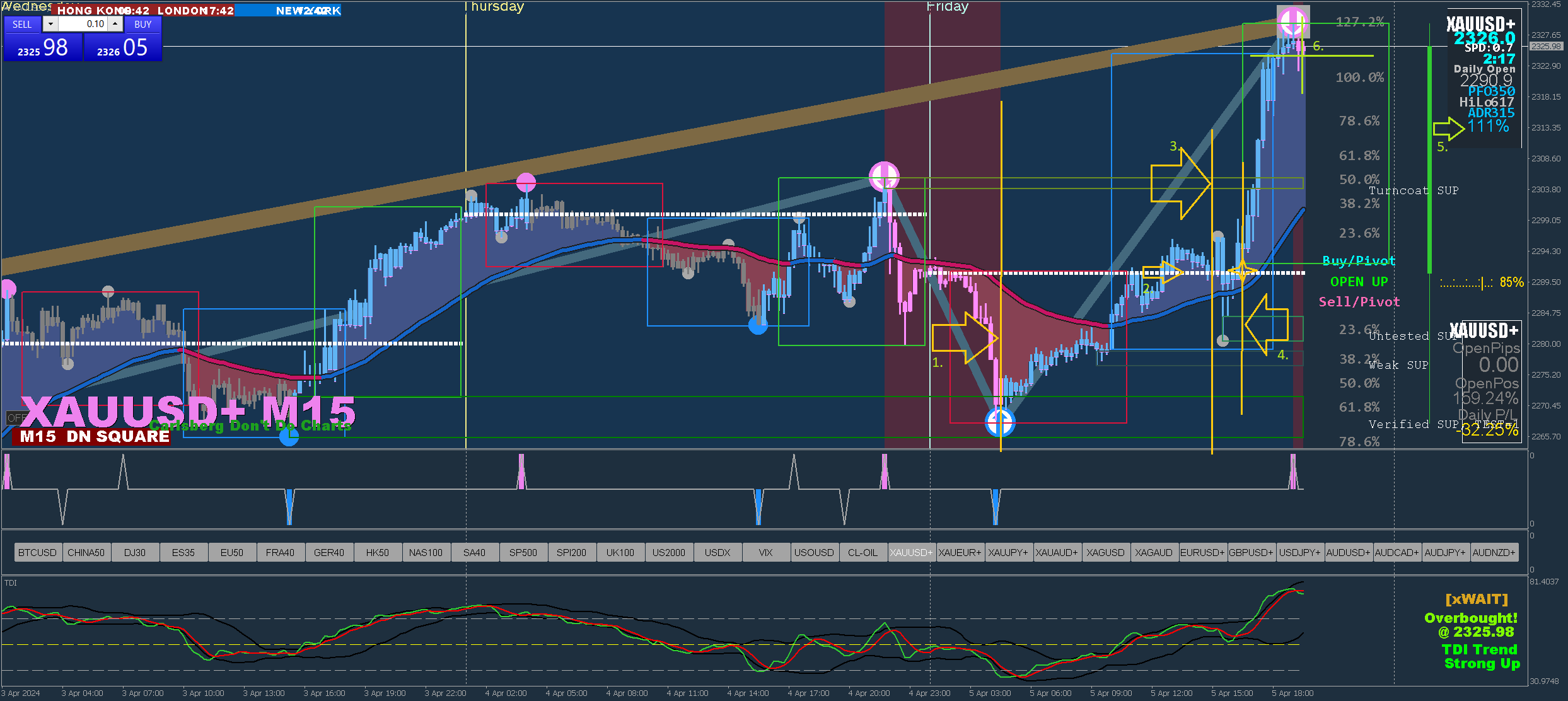
Task: Select the left-pointing yellow arrow labeled 4
Action: point(1266,325)
